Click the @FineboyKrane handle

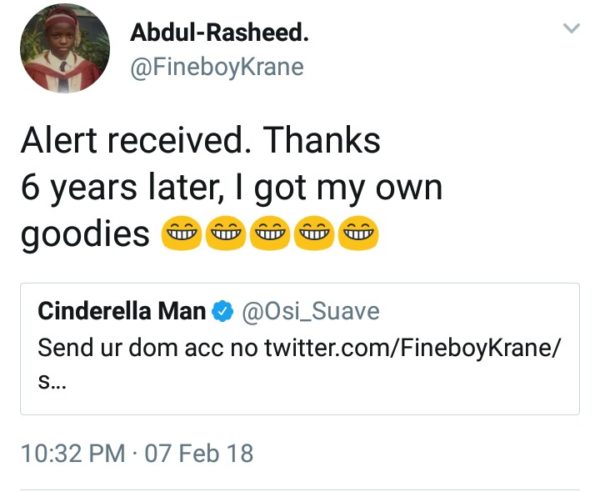(x=217, y=68)
